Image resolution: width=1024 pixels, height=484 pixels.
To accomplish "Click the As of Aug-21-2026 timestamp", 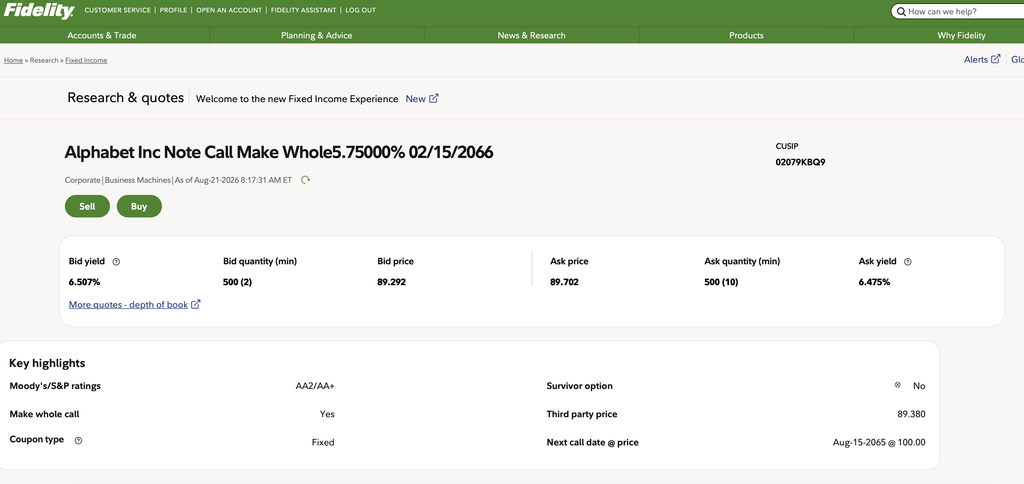I will 233,180.
